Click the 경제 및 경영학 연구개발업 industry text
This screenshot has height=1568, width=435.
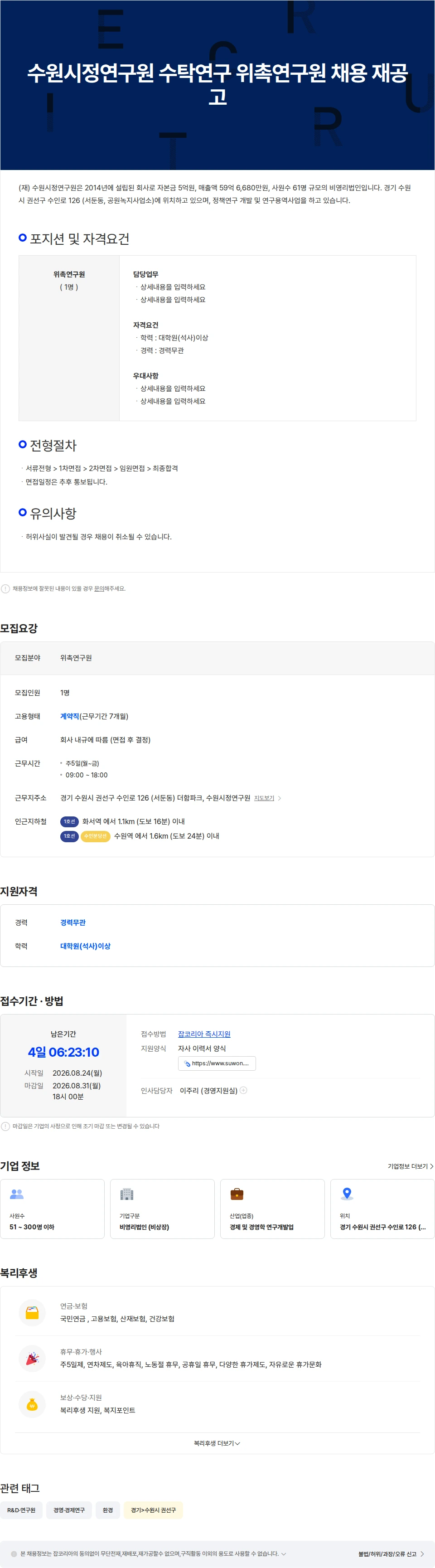(x=261, y=1227)
